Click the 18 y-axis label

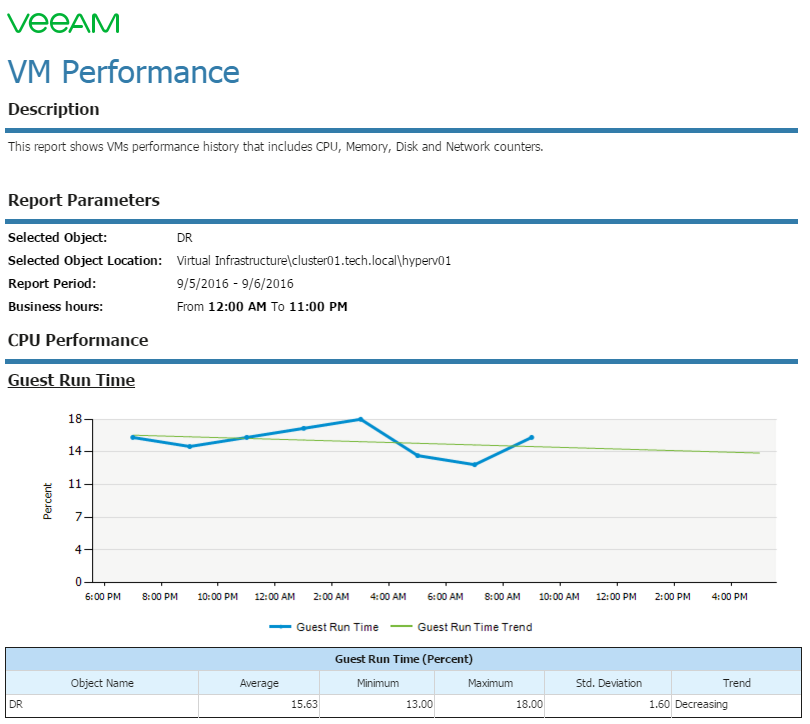pyautogui.click(x=75, y=419)
